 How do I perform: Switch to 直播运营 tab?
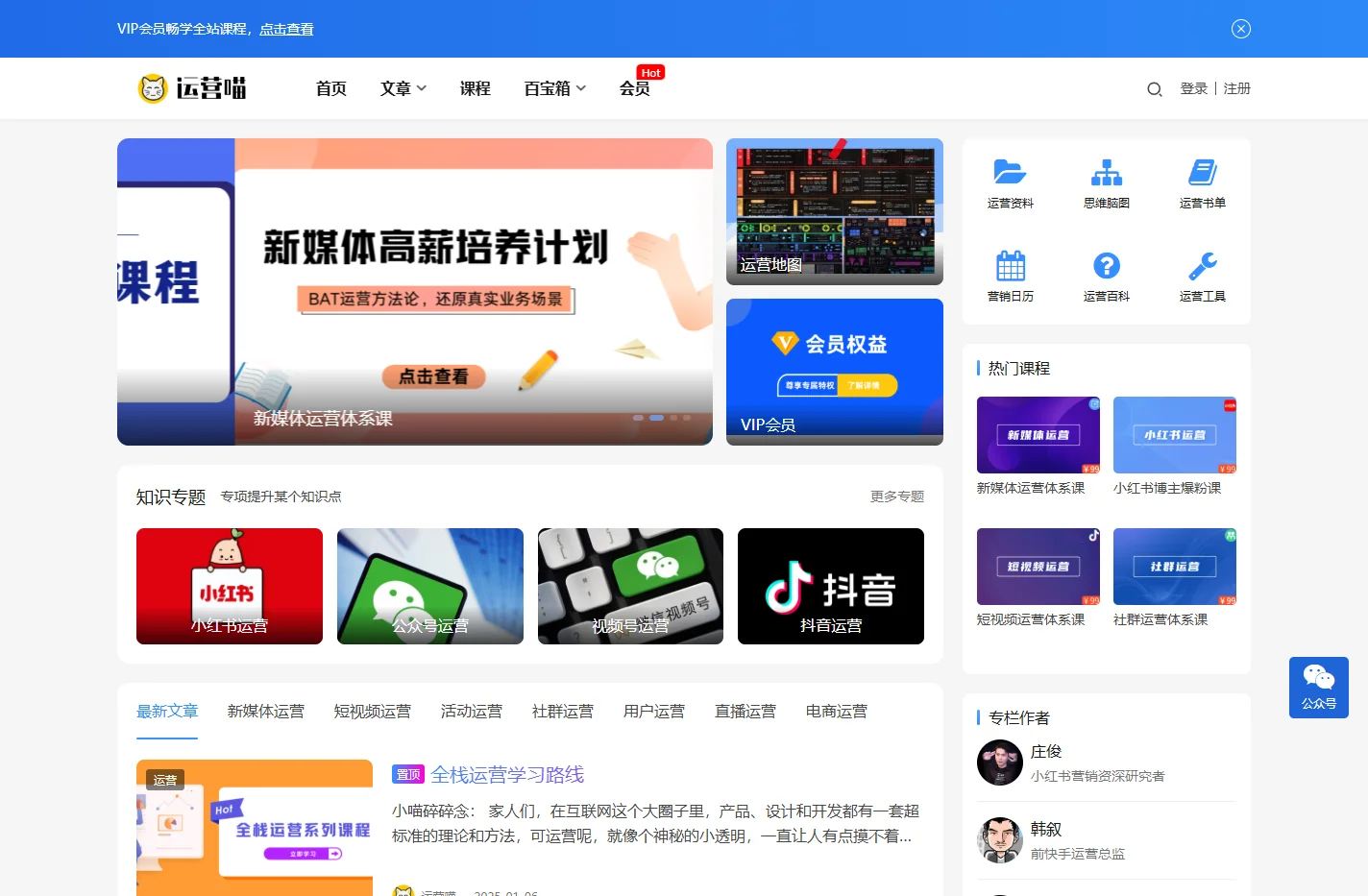click(745, 712)
